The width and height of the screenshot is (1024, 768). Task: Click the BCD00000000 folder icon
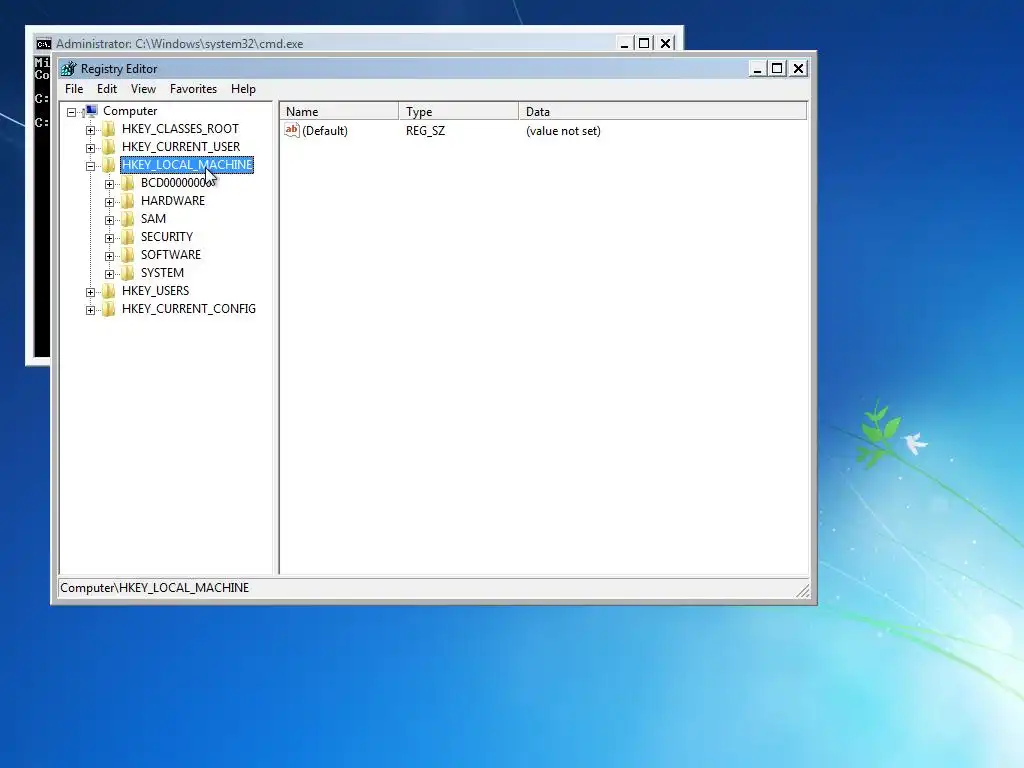128,183
